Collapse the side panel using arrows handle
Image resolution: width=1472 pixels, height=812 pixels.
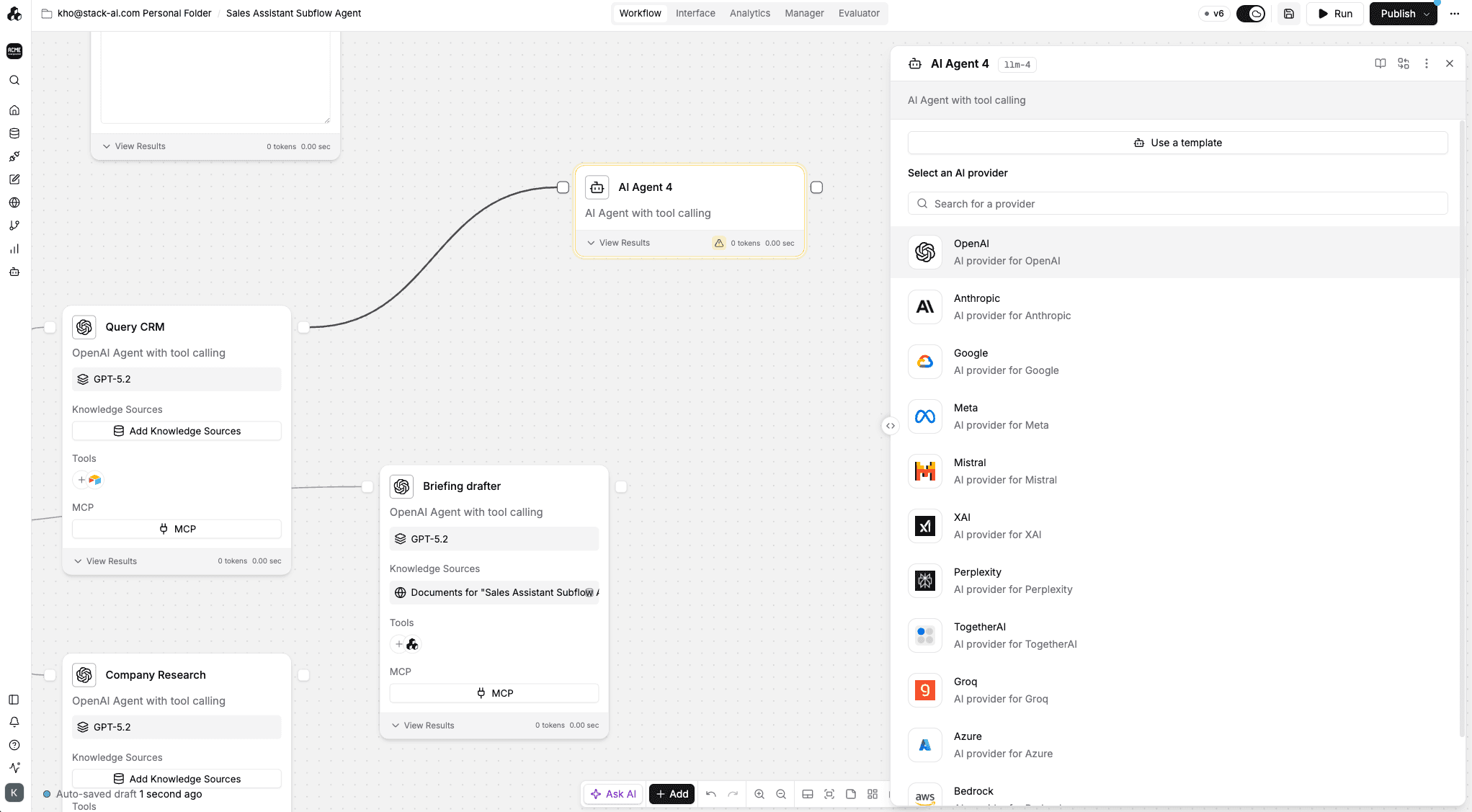pyautogui.click(x=891, y=426)
